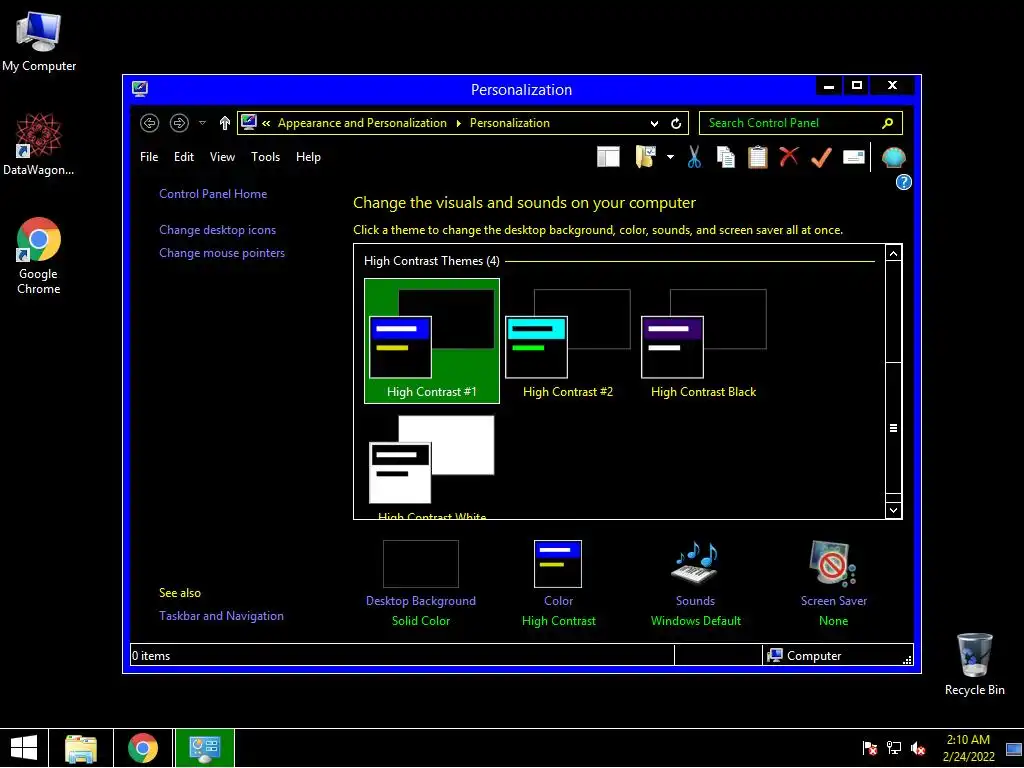Open the Edit menu
The image size is (1024, 768).
click(x=184, y=157)
